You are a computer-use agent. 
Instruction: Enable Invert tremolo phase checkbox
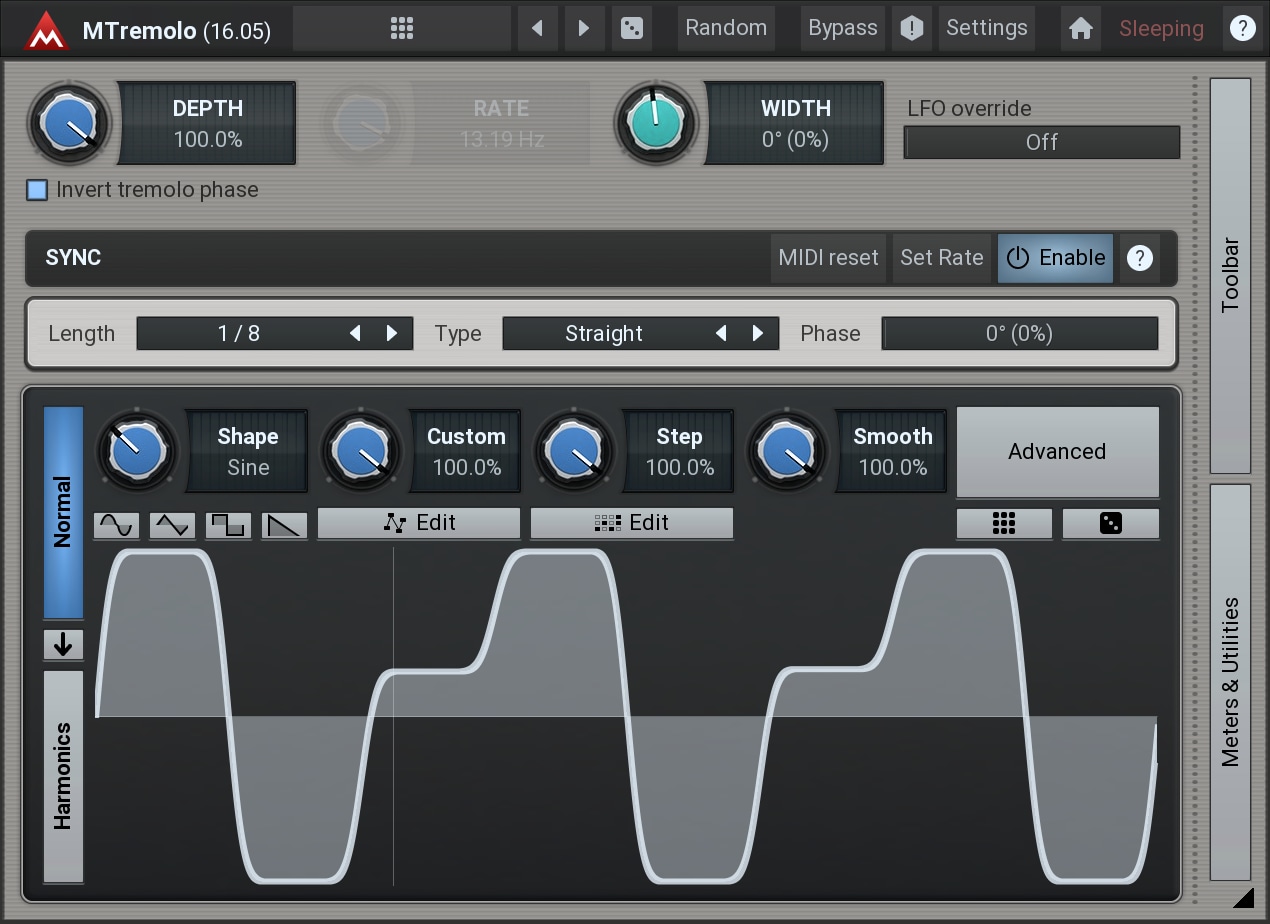[x=37, y=190]
